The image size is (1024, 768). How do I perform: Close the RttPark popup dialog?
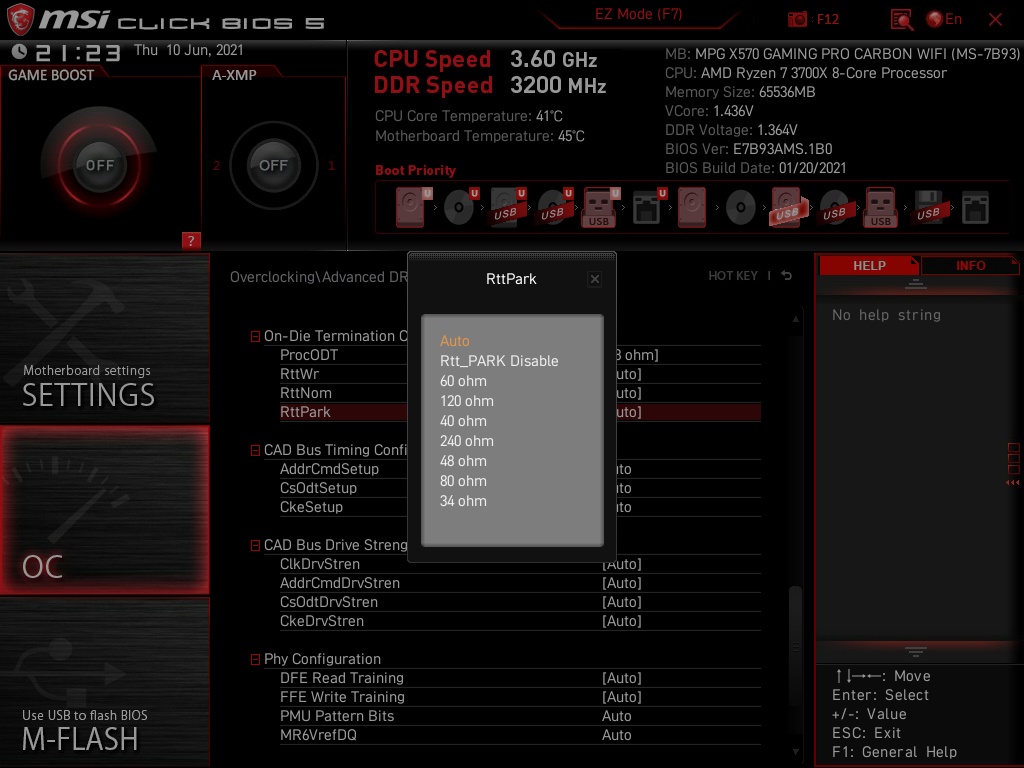point(594,280)
